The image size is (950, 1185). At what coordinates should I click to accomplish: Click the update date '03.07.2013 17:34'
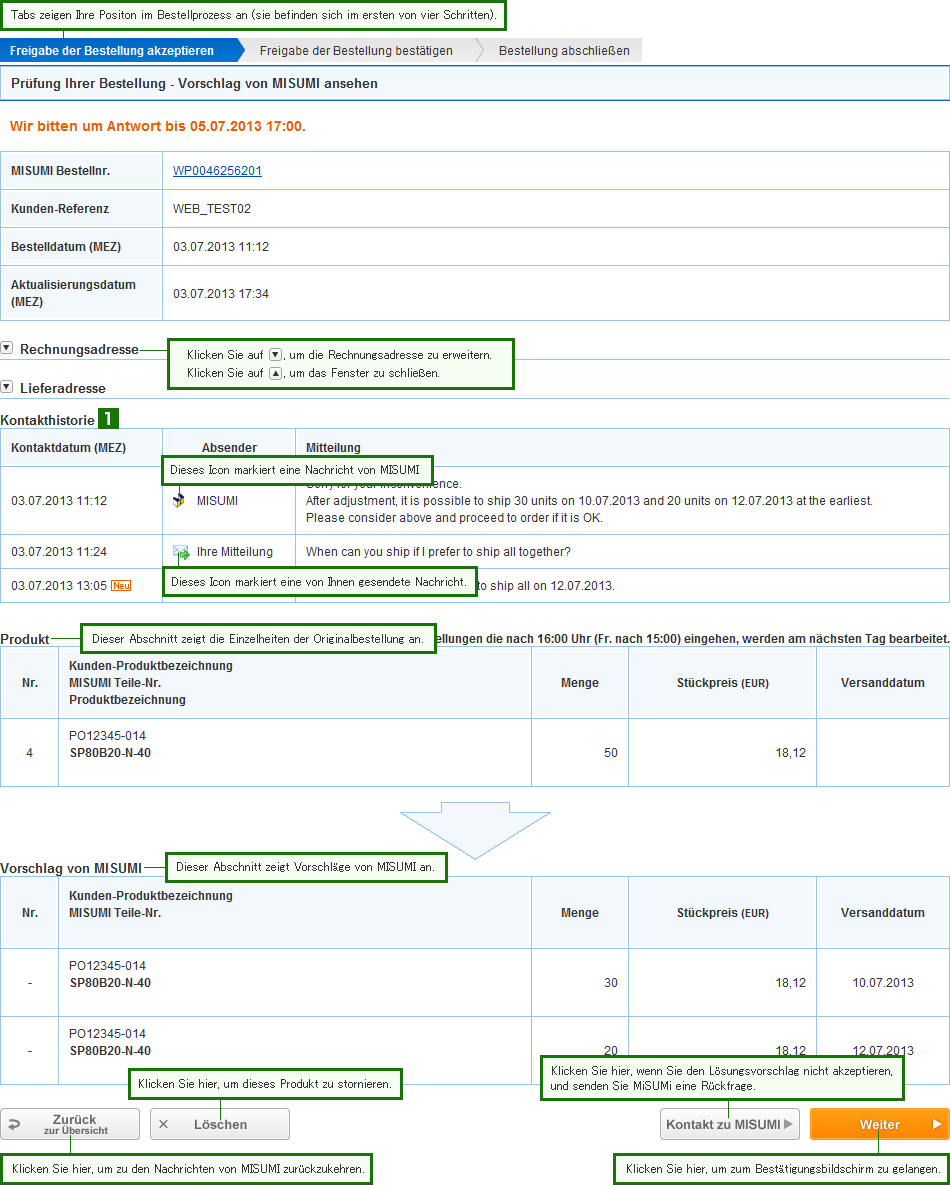coord(221,293)
